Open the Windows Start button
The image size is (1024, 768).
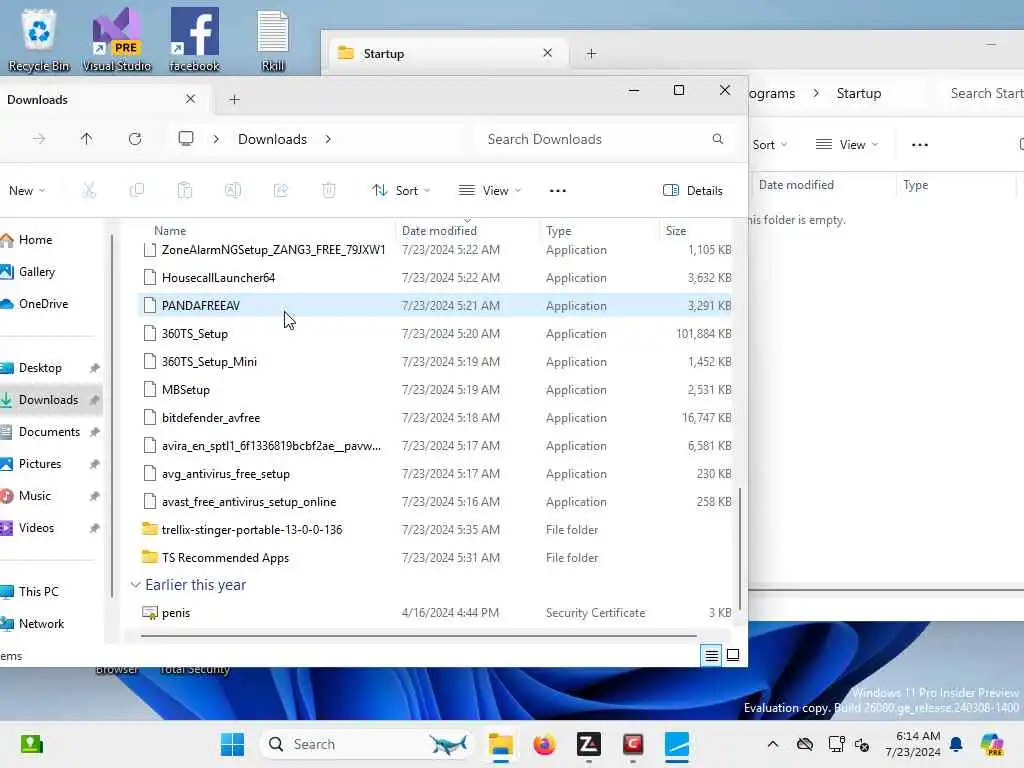click(x=232, y=744)
